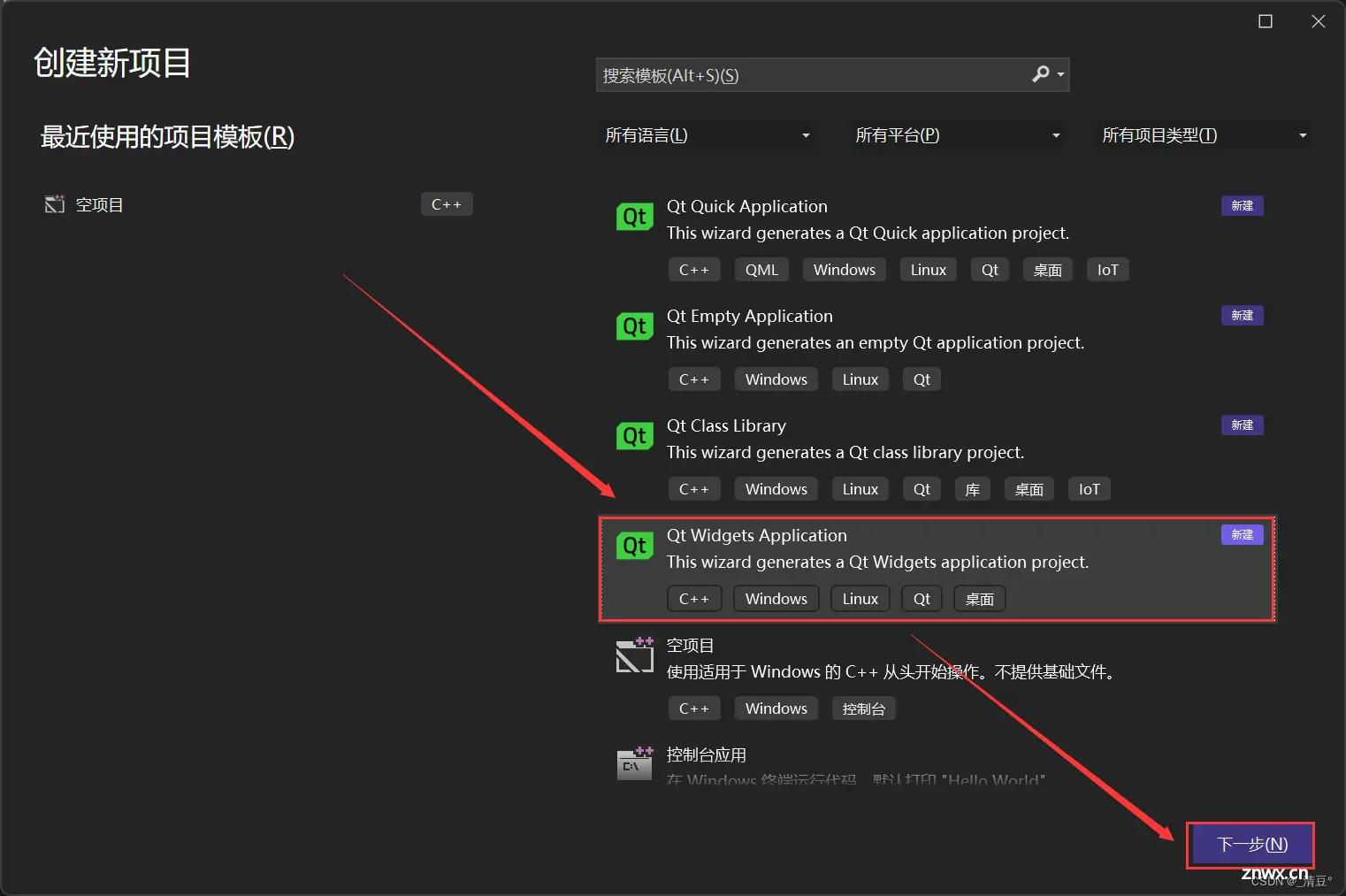Click 桌面 tag under Qt Quick Application
Image resolution: width=1346 pixels, height=896 pixels.
(1048, 270)
